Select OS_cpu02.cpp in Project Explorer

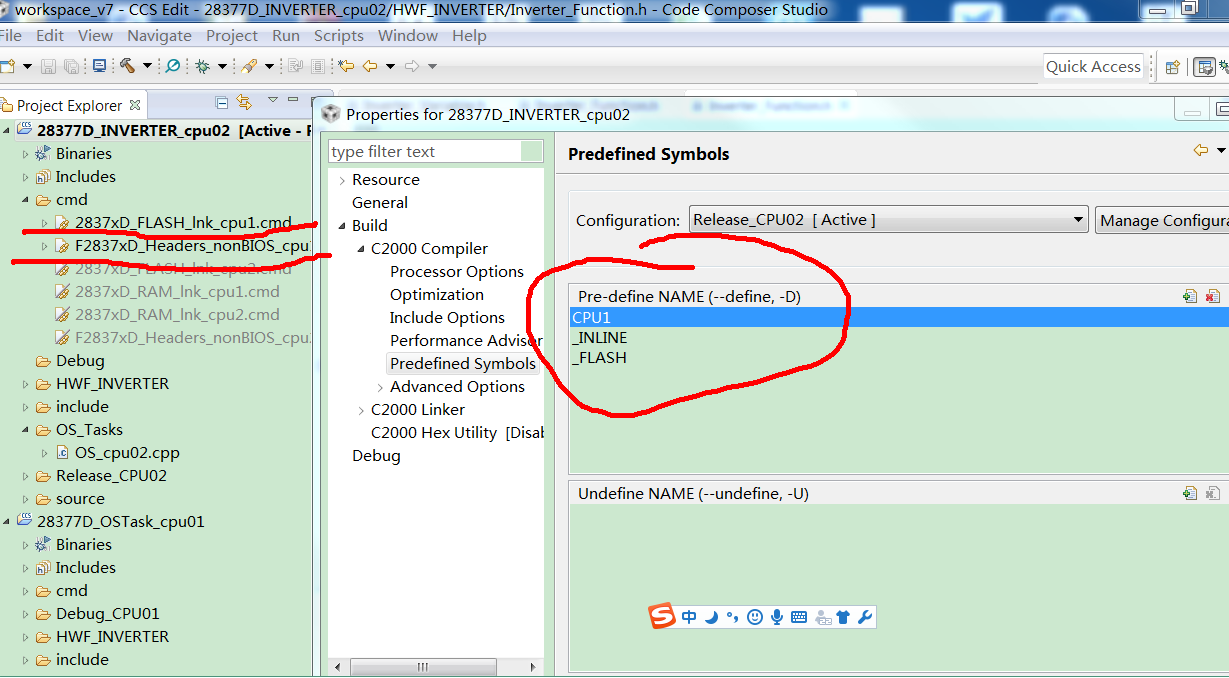click(x=127, y=452)
